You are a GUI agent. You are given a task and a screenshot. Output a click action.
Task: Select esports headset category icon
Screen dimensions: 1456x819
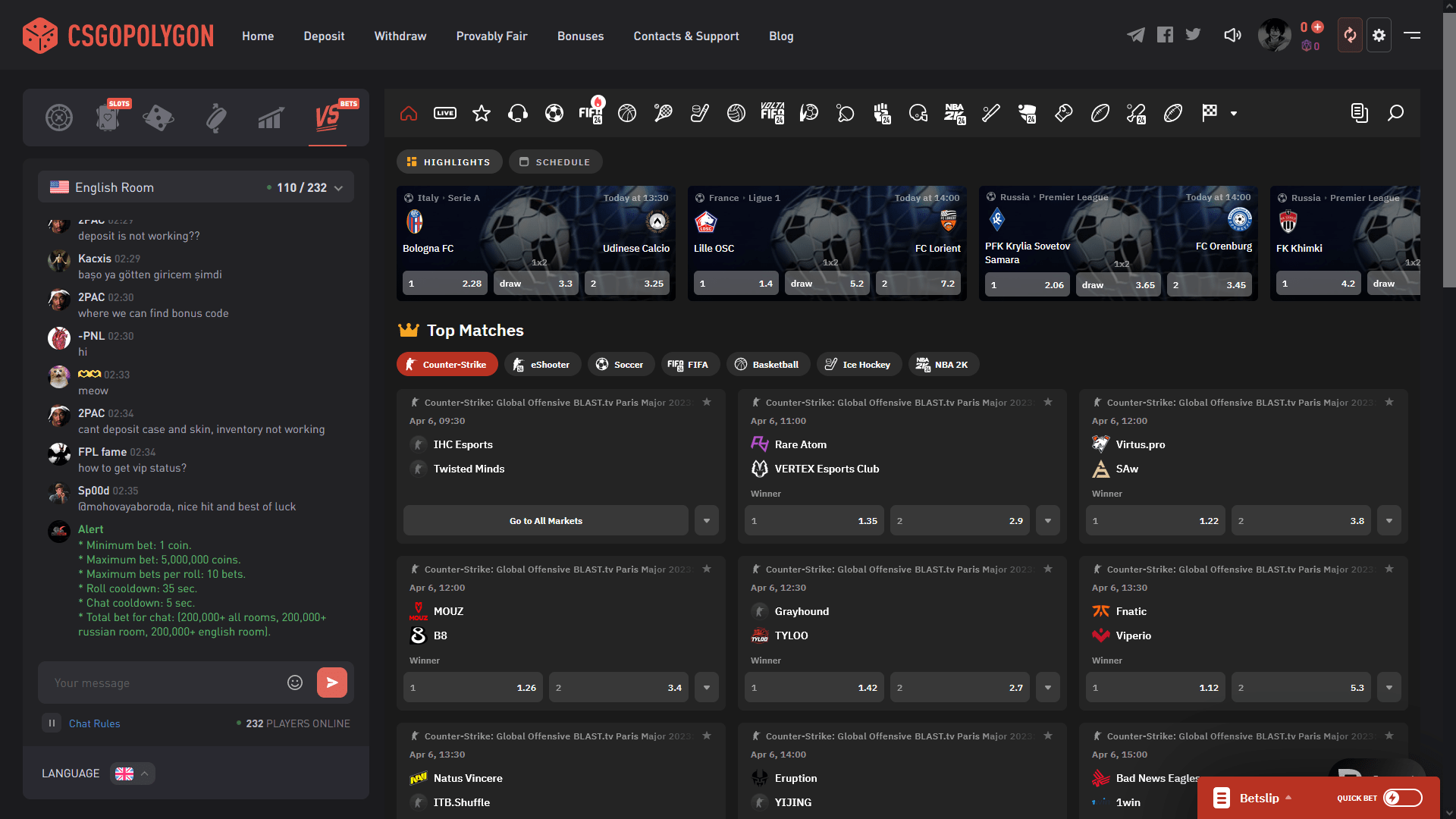(518, 113)
